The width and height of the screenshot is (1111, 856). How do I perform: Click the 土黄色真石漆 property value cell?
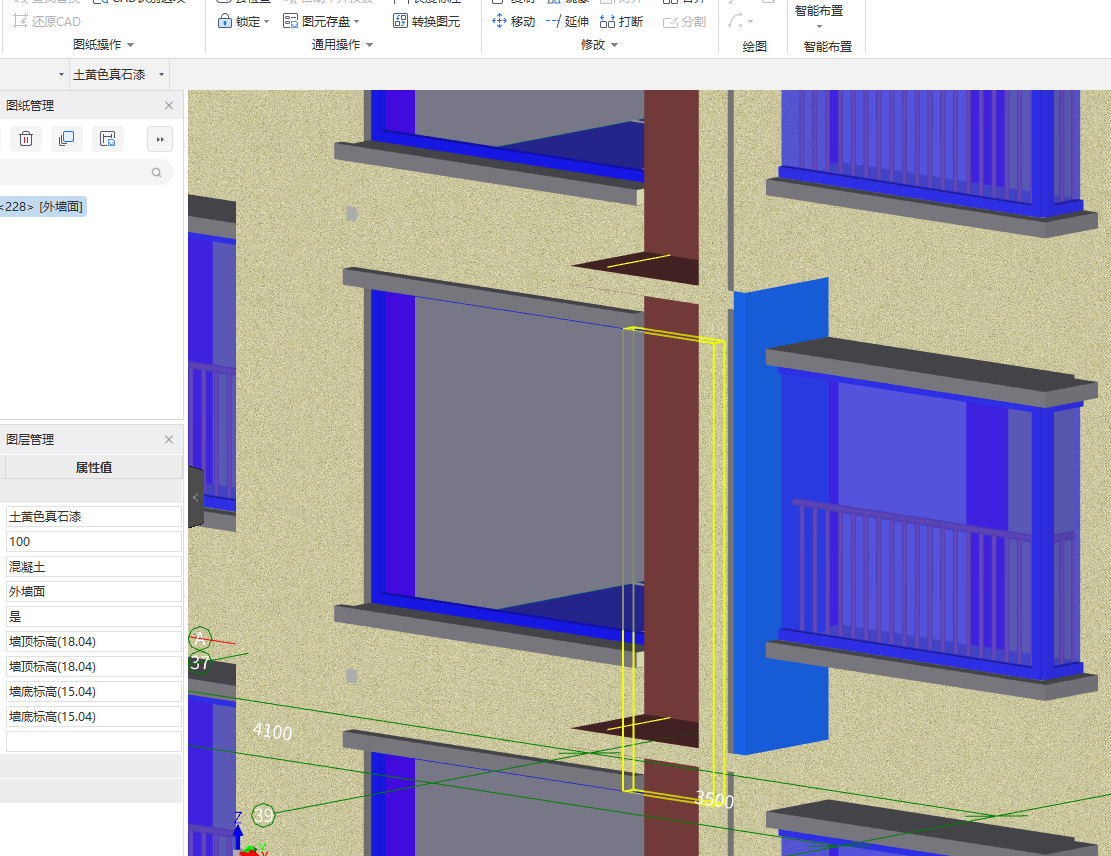tap(94, 517)
